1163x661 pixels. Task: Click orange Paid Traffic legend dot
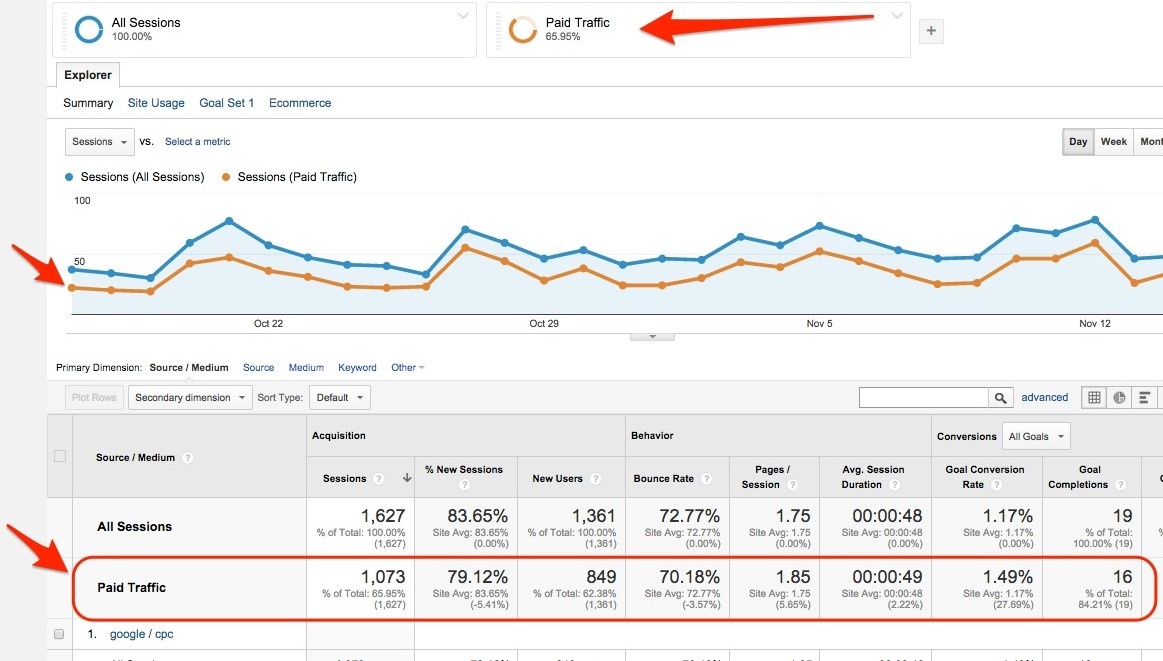(225, 177)
